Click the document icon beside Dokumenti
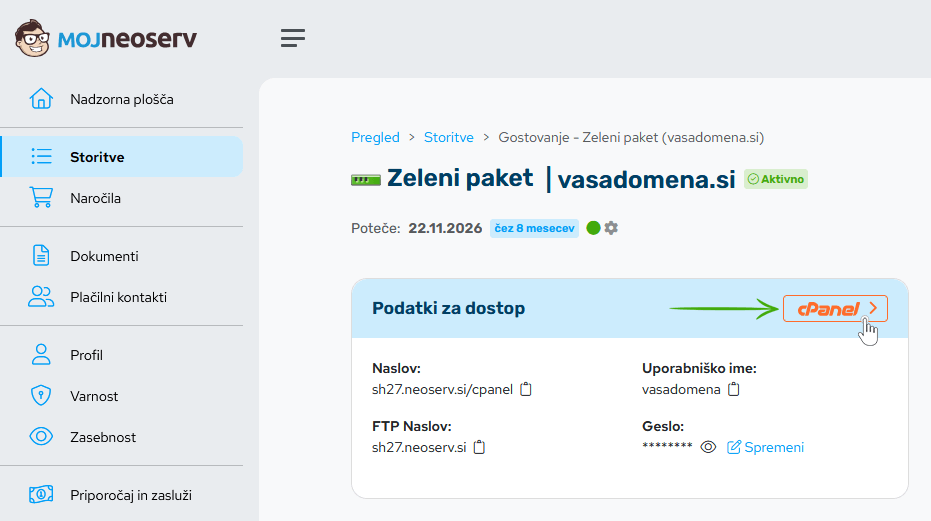The height and width of the screenshot is (521, 931). 41,255
